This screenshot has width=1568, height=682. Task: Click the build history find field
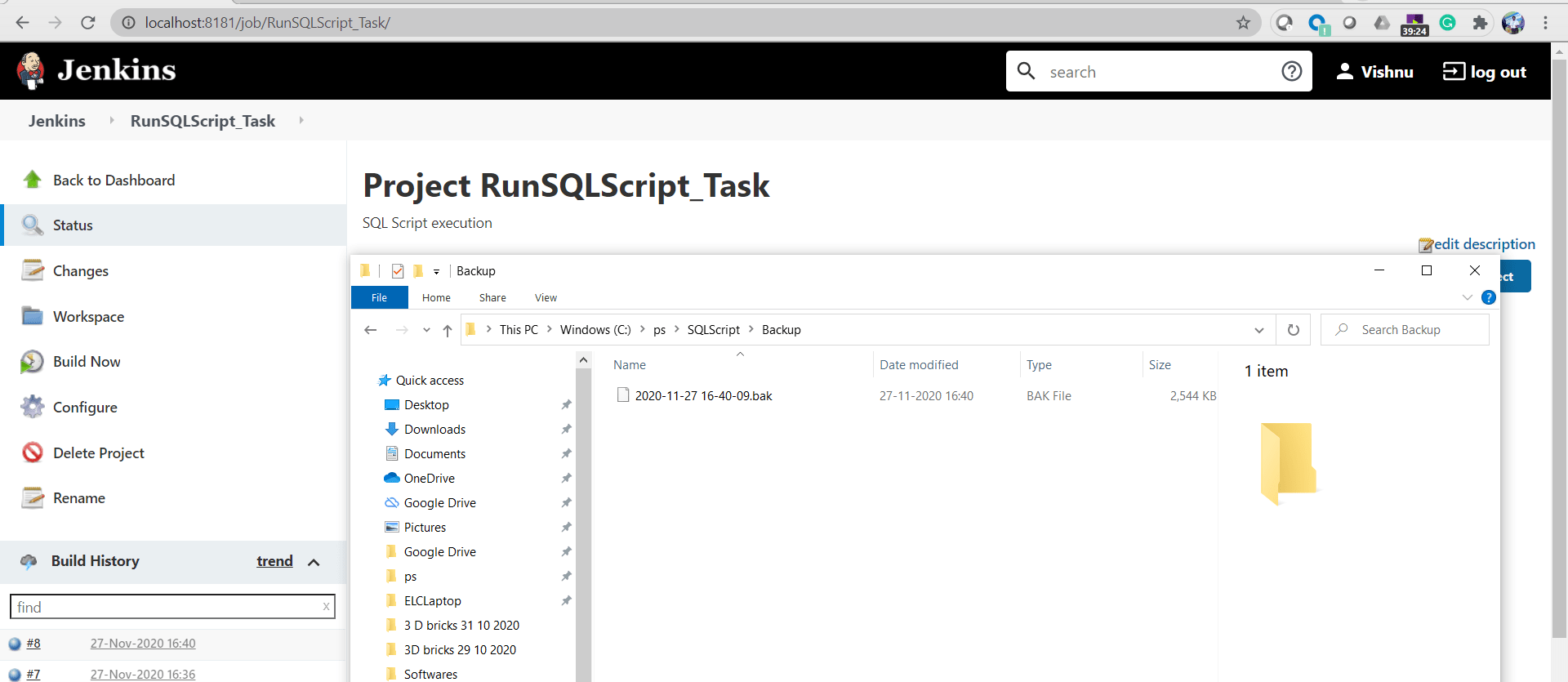pos(163,607)
